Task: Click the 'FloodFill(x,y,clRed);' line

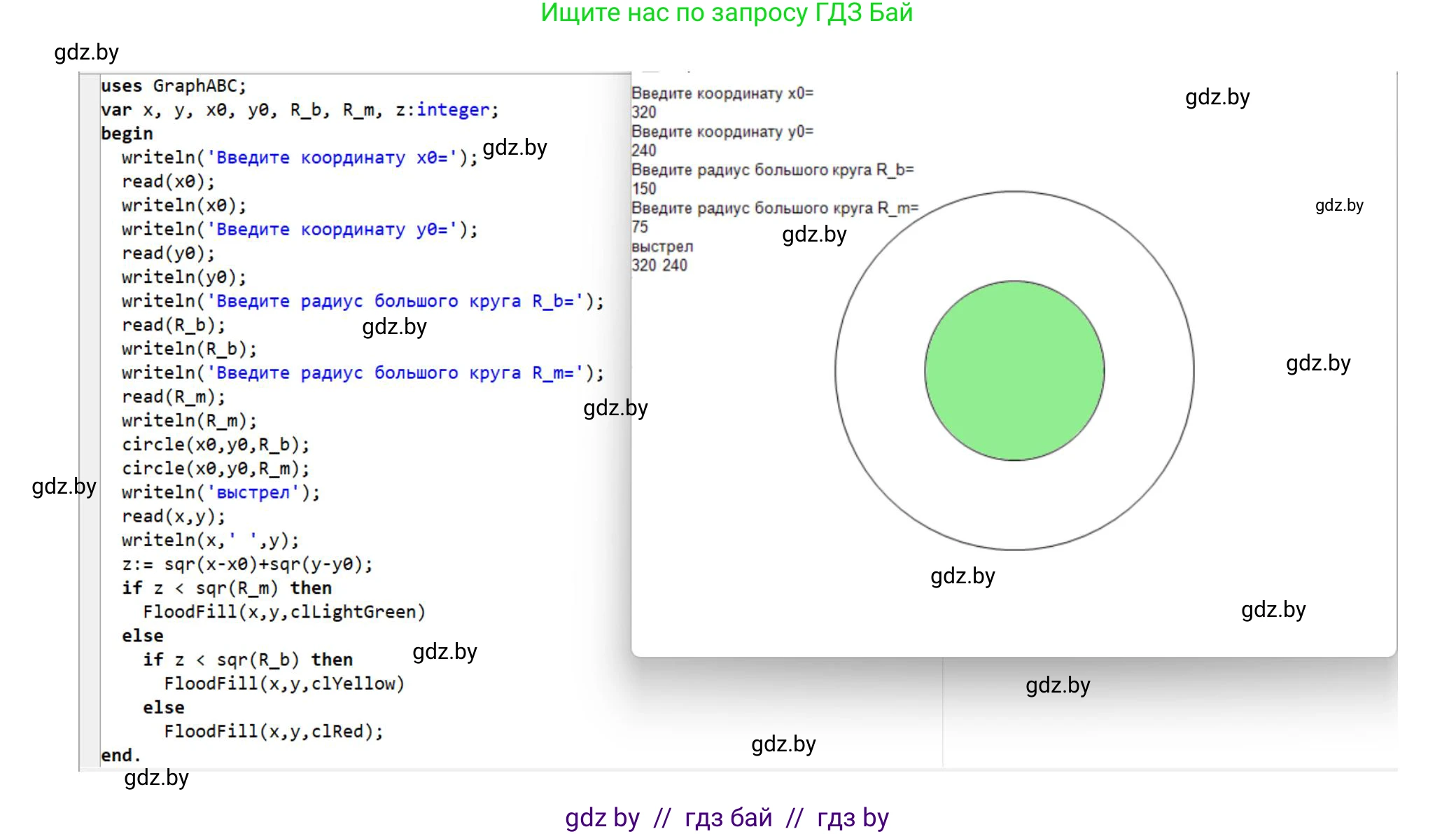Action: point(273,732)
